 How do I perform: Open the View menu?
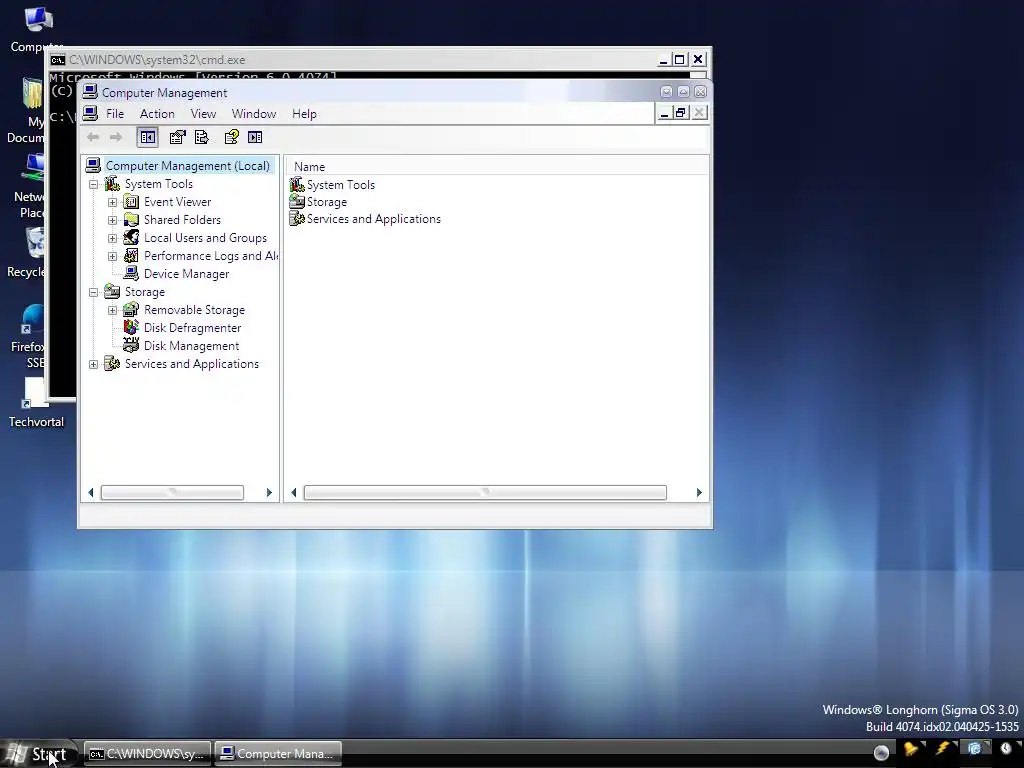(203, 114)
